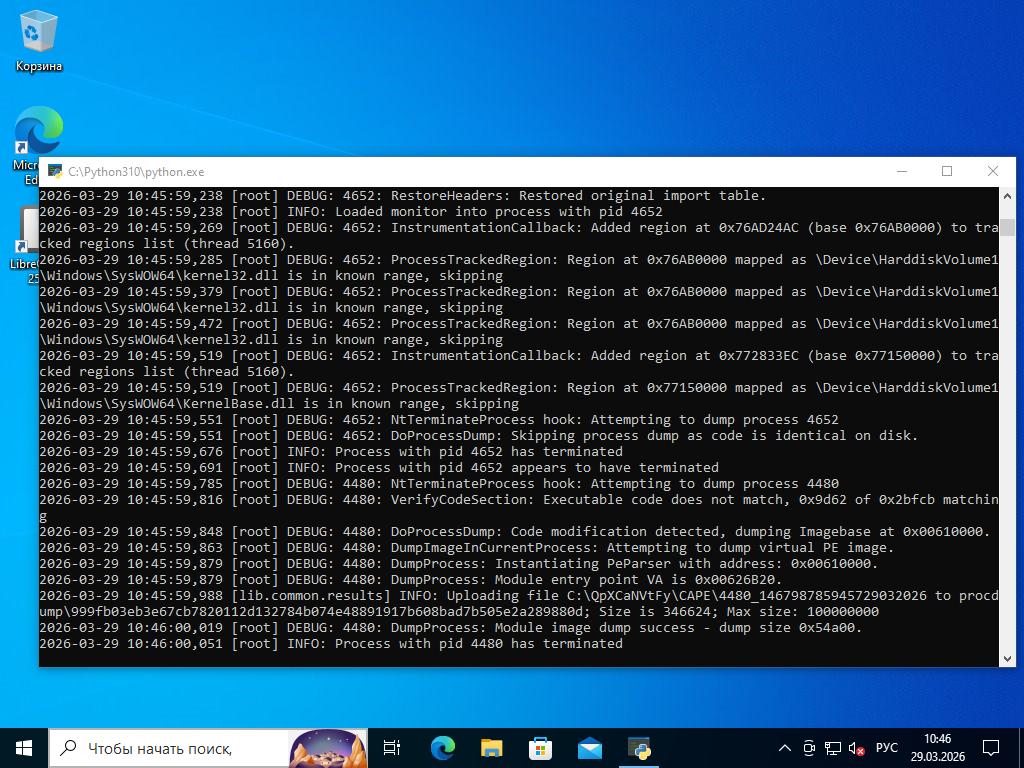
Task: Open the notification center panel
Action: pyautogui.click(x=991, y=747)
